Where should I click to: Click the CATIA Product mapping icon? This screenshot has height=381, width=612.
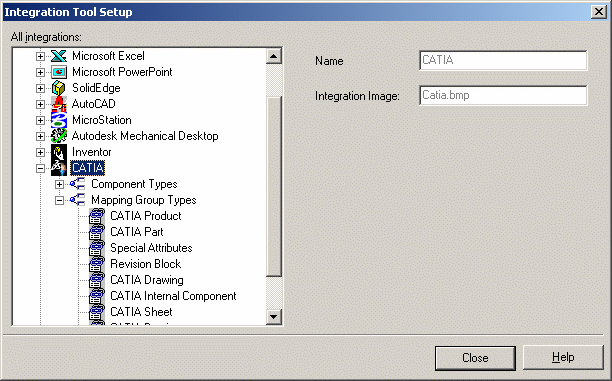[x=97, y=216]
